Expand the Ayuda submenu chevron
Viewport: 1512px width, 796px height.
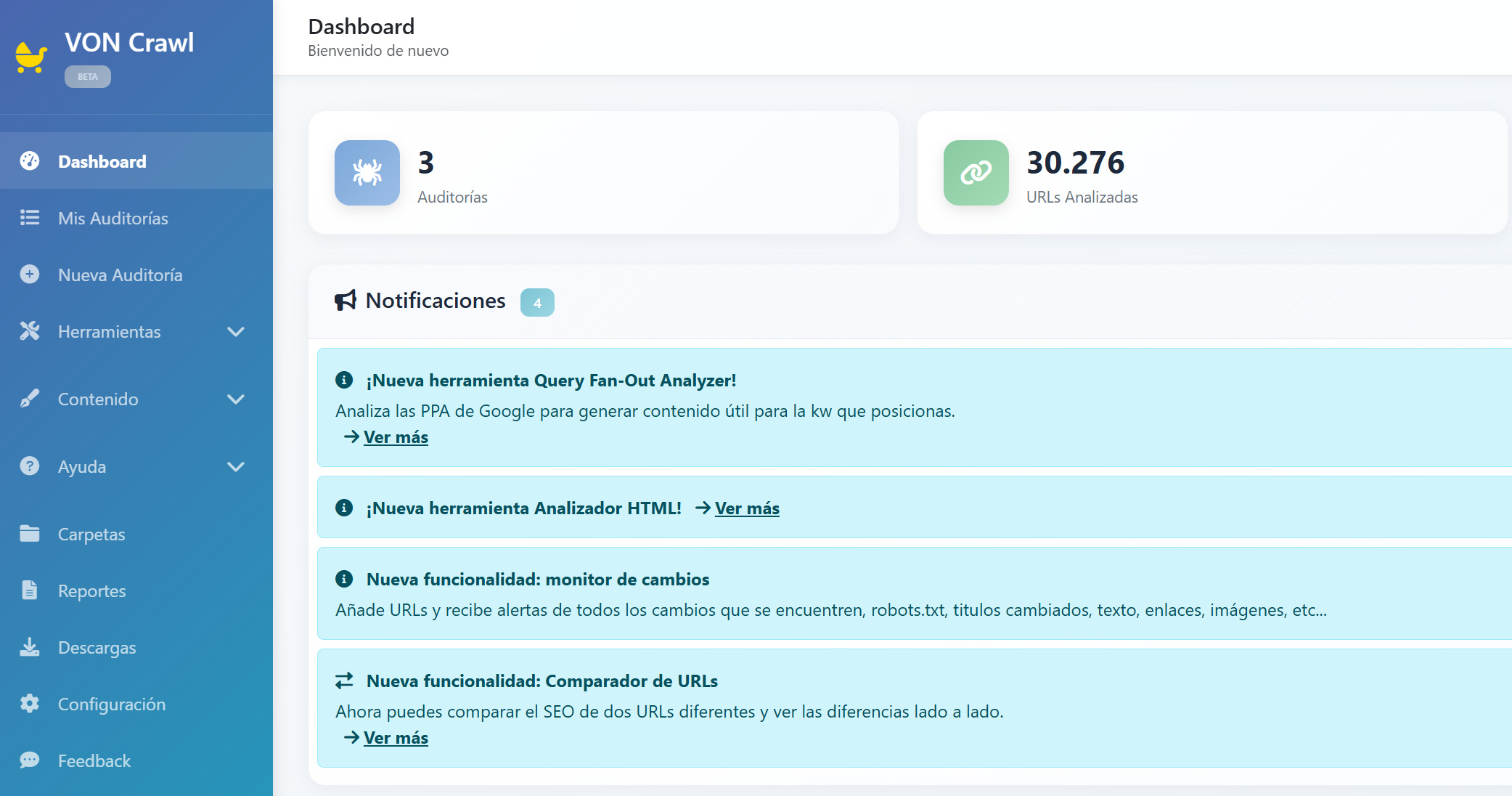235,467
